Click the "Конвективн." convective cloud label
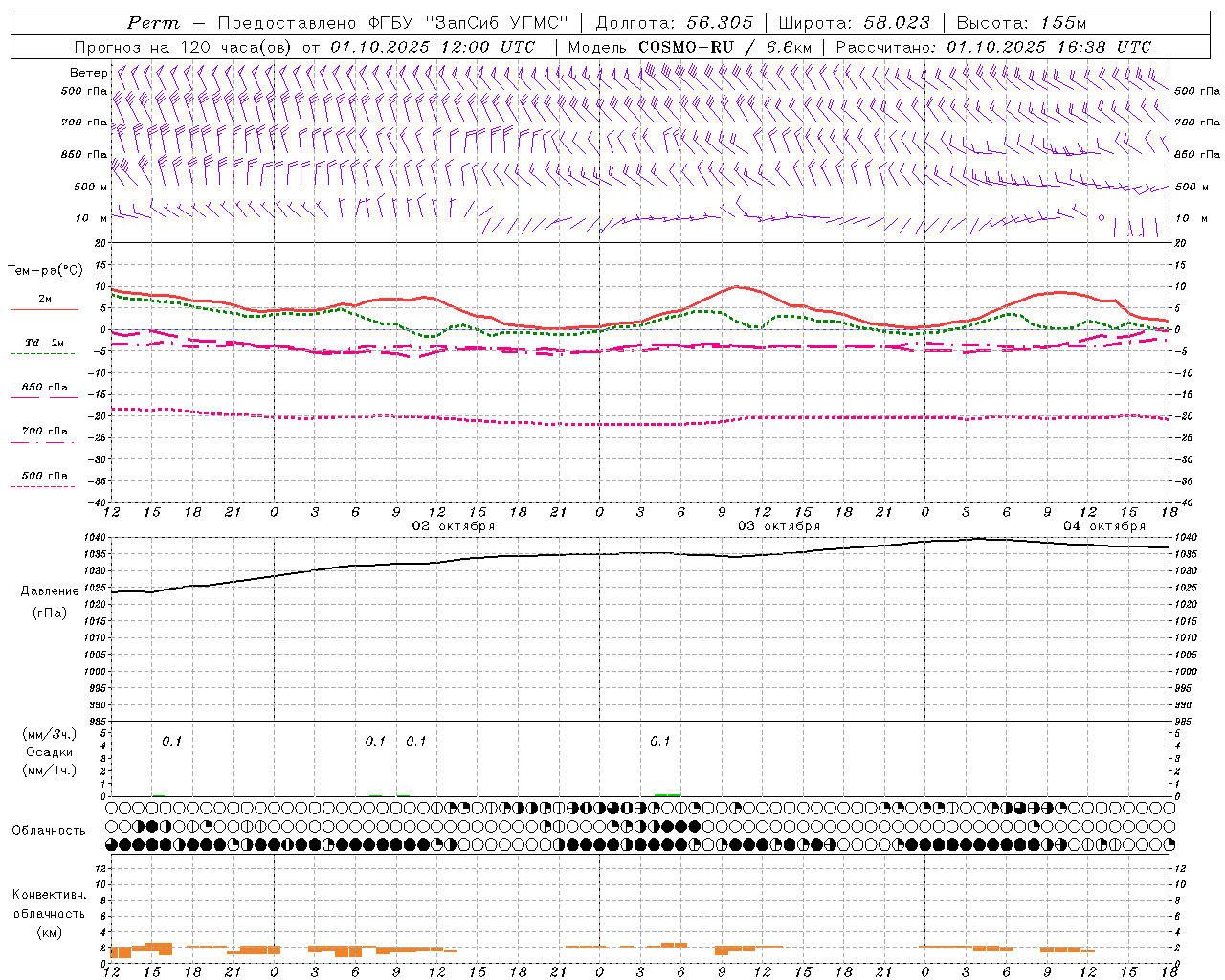The width and height of the screenshot is (1225, 980). click(49, 895)
